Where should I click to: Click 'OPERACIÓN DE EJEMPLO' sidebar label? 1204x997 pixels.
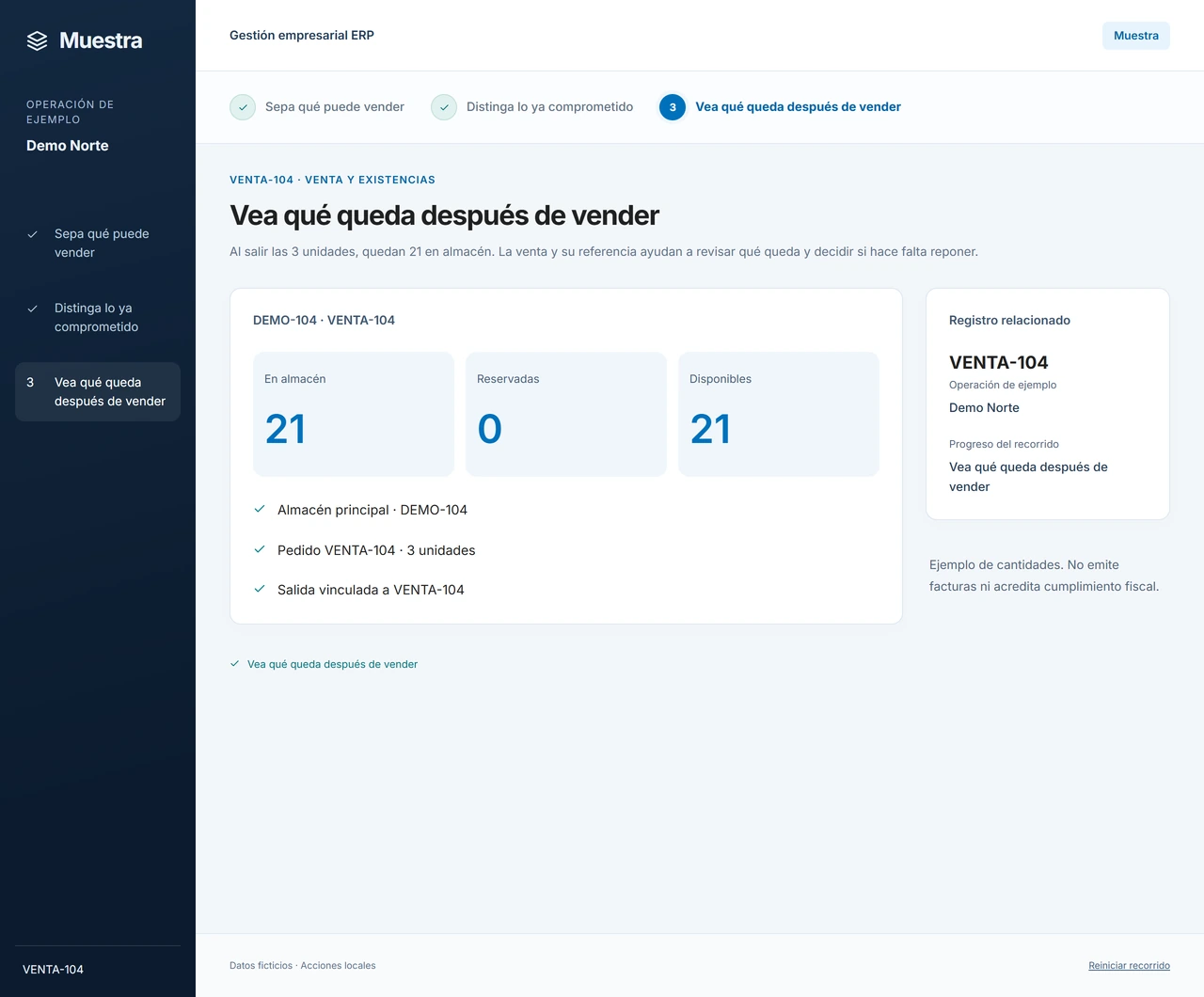pyautogui.click(x=70, y=112)
